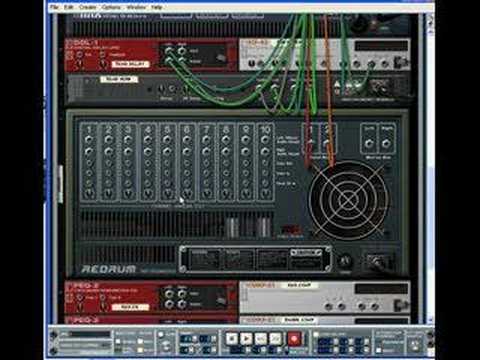Click DDL-1 delay left audio output jack

pyautogui.click(x=169, y=61)
